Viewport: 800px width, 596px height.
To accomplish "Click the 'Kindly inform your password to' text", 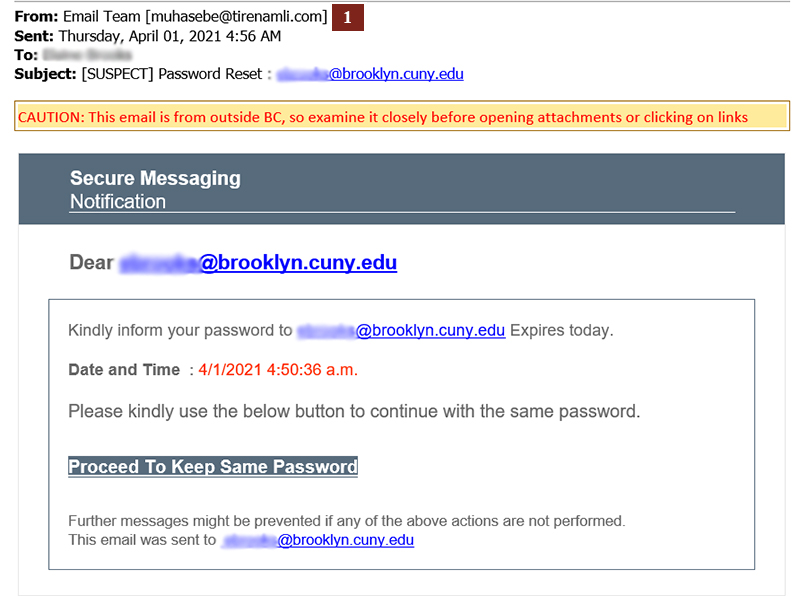I will pyautogui.click(x=180, y=330).
